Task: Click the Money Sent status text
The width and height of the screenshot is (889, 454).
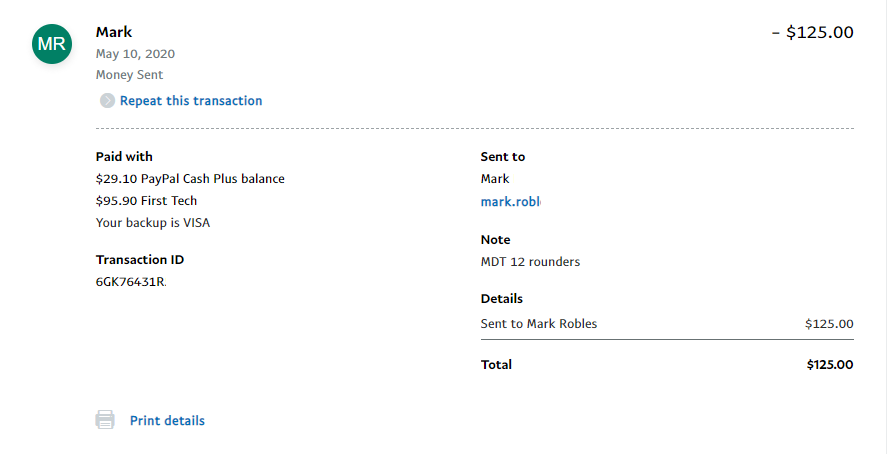Action: pos(129,75)
